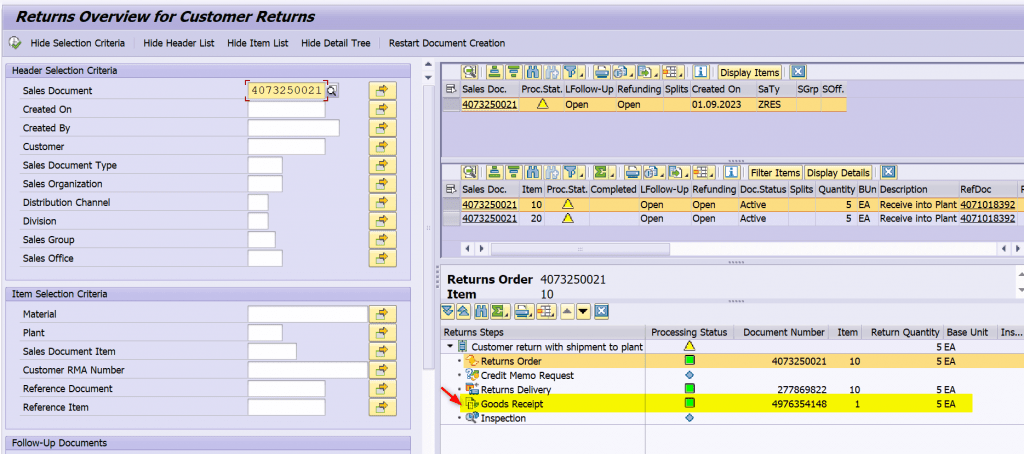
Task: Click the Display Details button
Action: point(838,172)
